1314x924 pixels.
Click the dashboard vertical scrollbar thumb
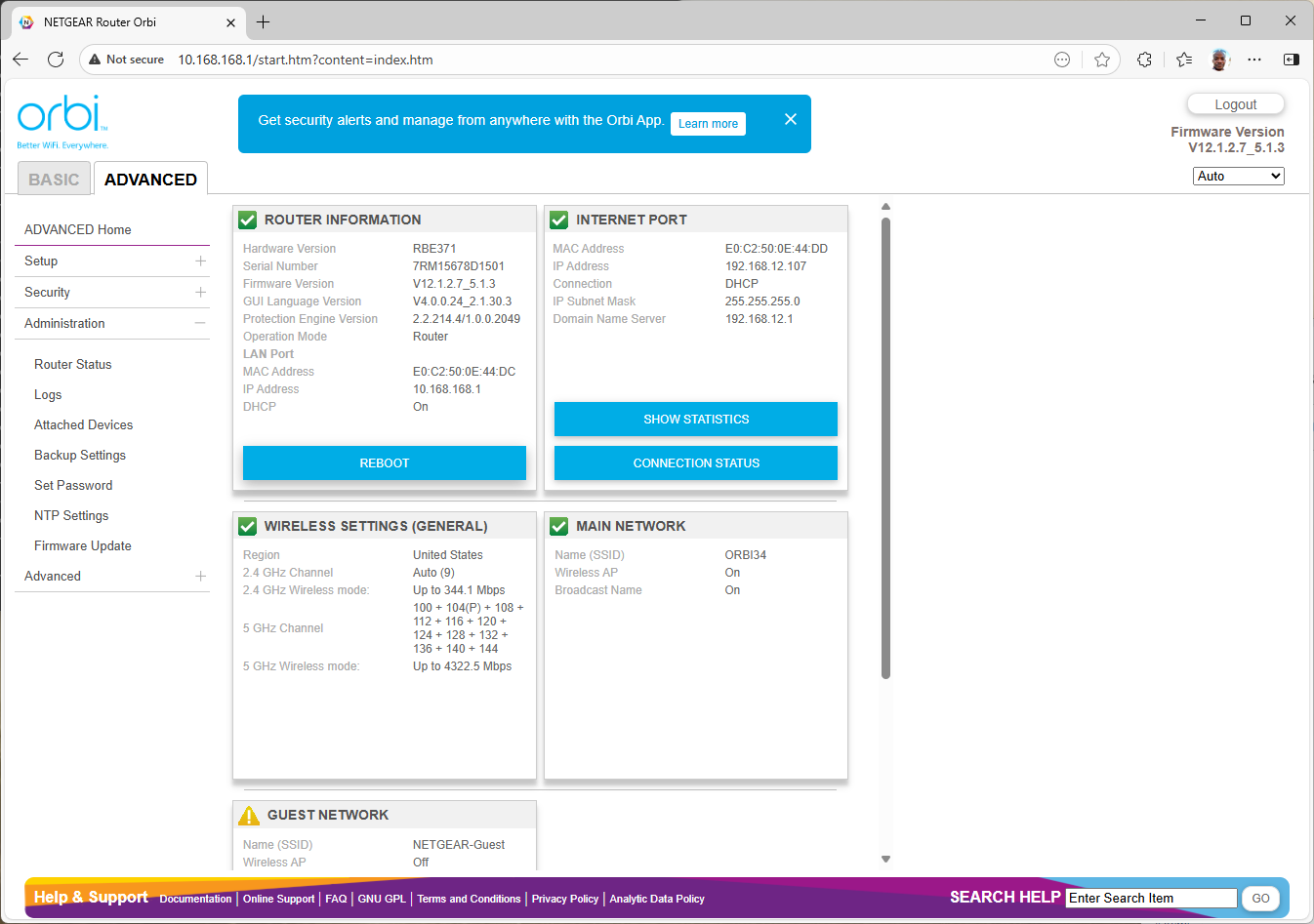click(x=885, y=447)
